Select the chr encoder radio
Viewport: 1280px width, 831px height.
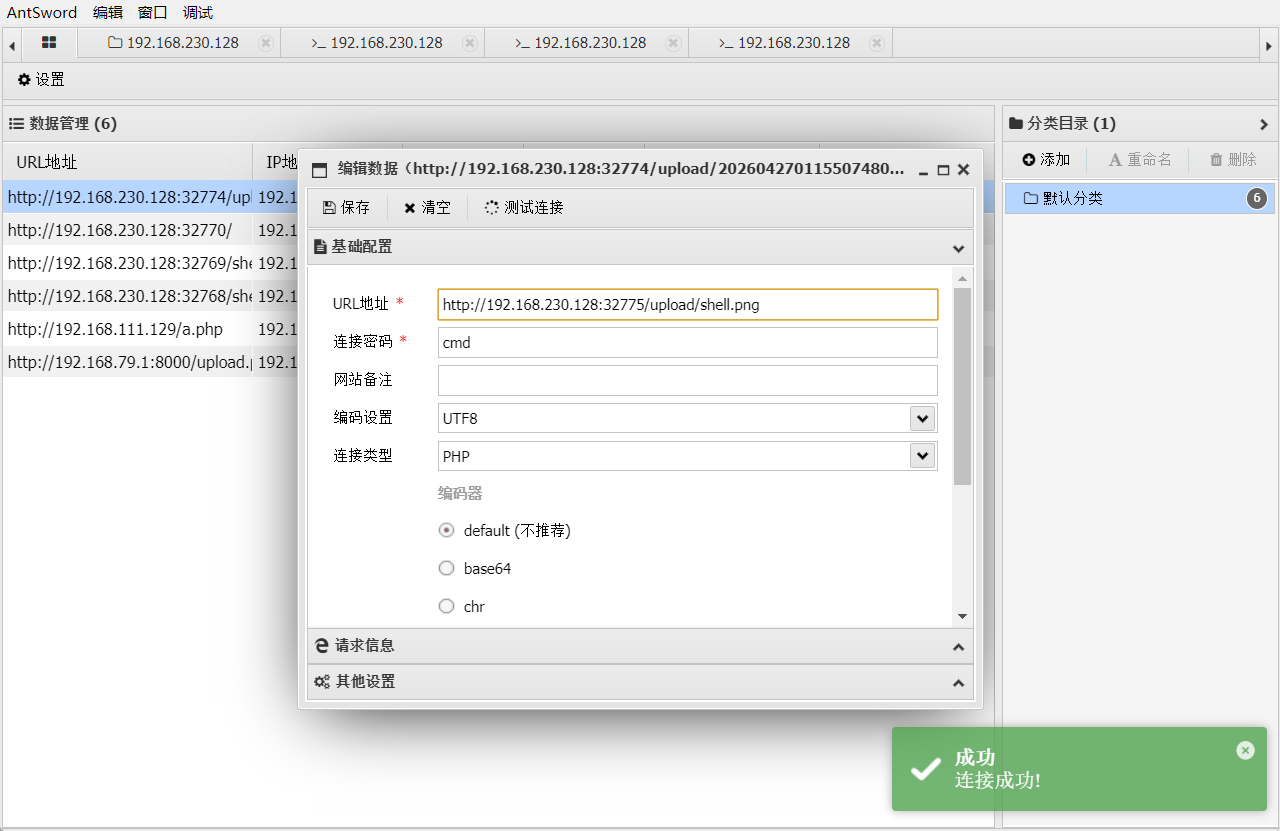pyautogui.click(x=447, y=607)
